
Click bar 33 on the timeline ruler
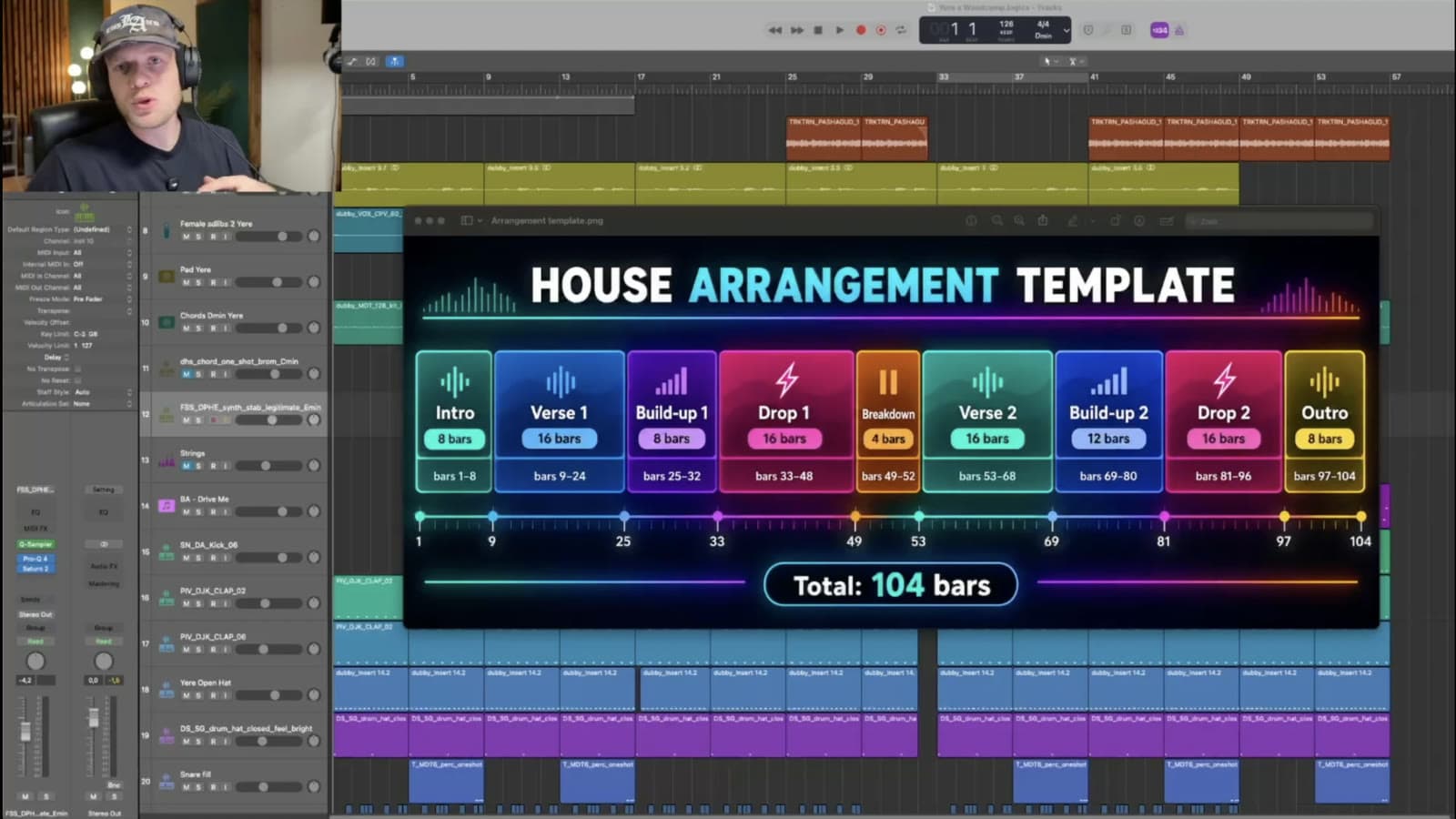tap(944, 77)
